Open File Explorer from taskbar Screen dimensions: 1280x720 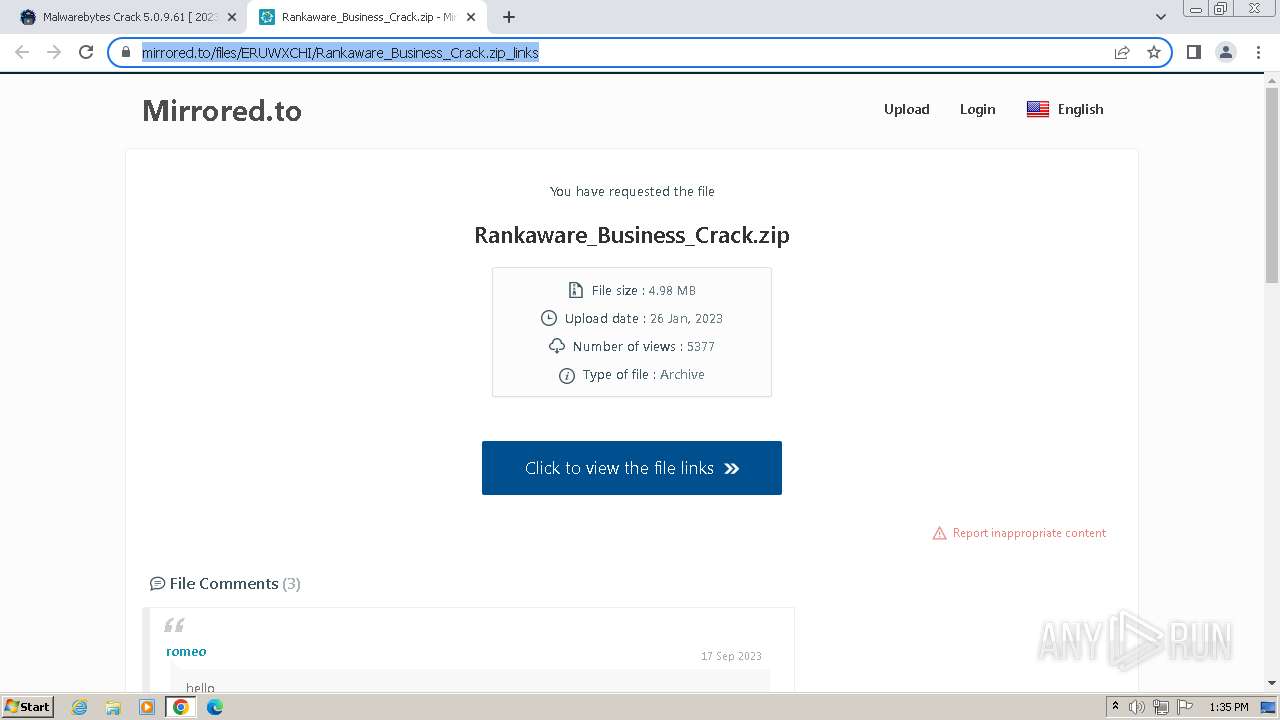113,707
